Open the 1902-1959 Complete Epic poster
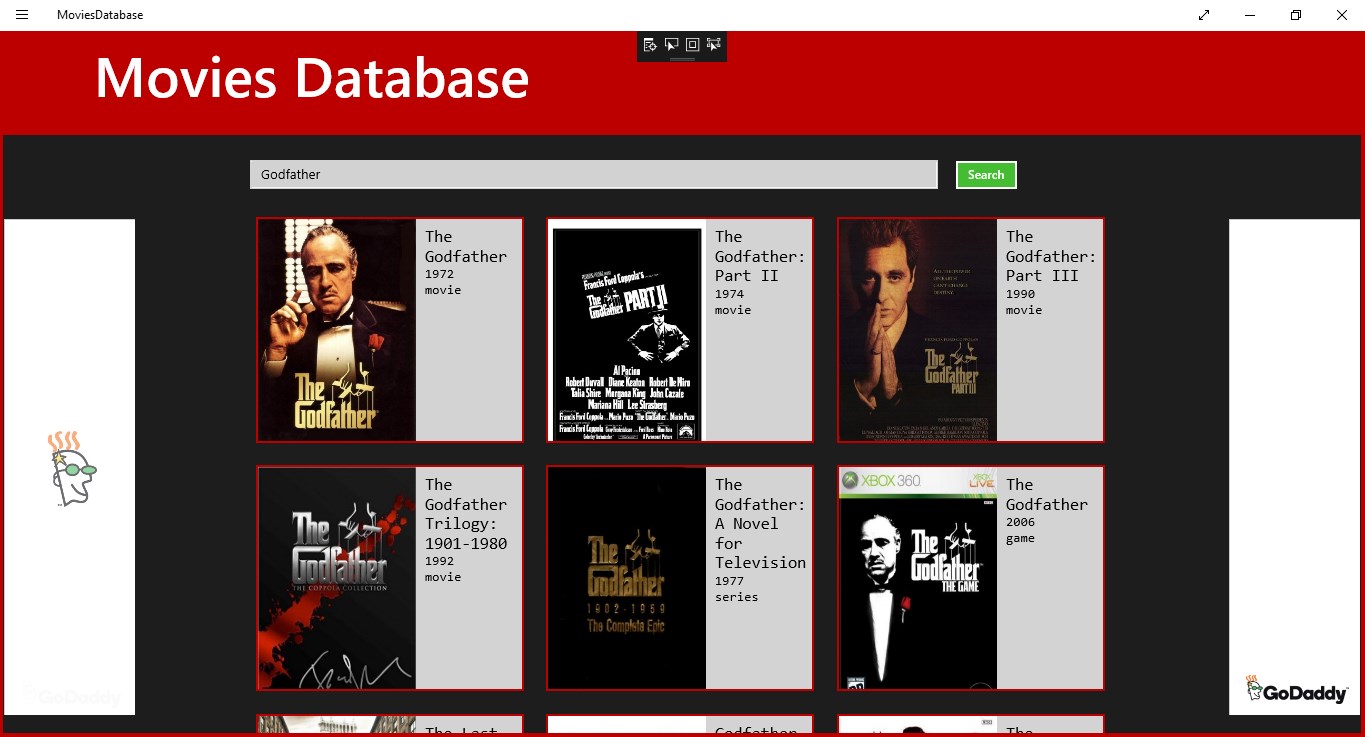 click(x=627, y=578)
